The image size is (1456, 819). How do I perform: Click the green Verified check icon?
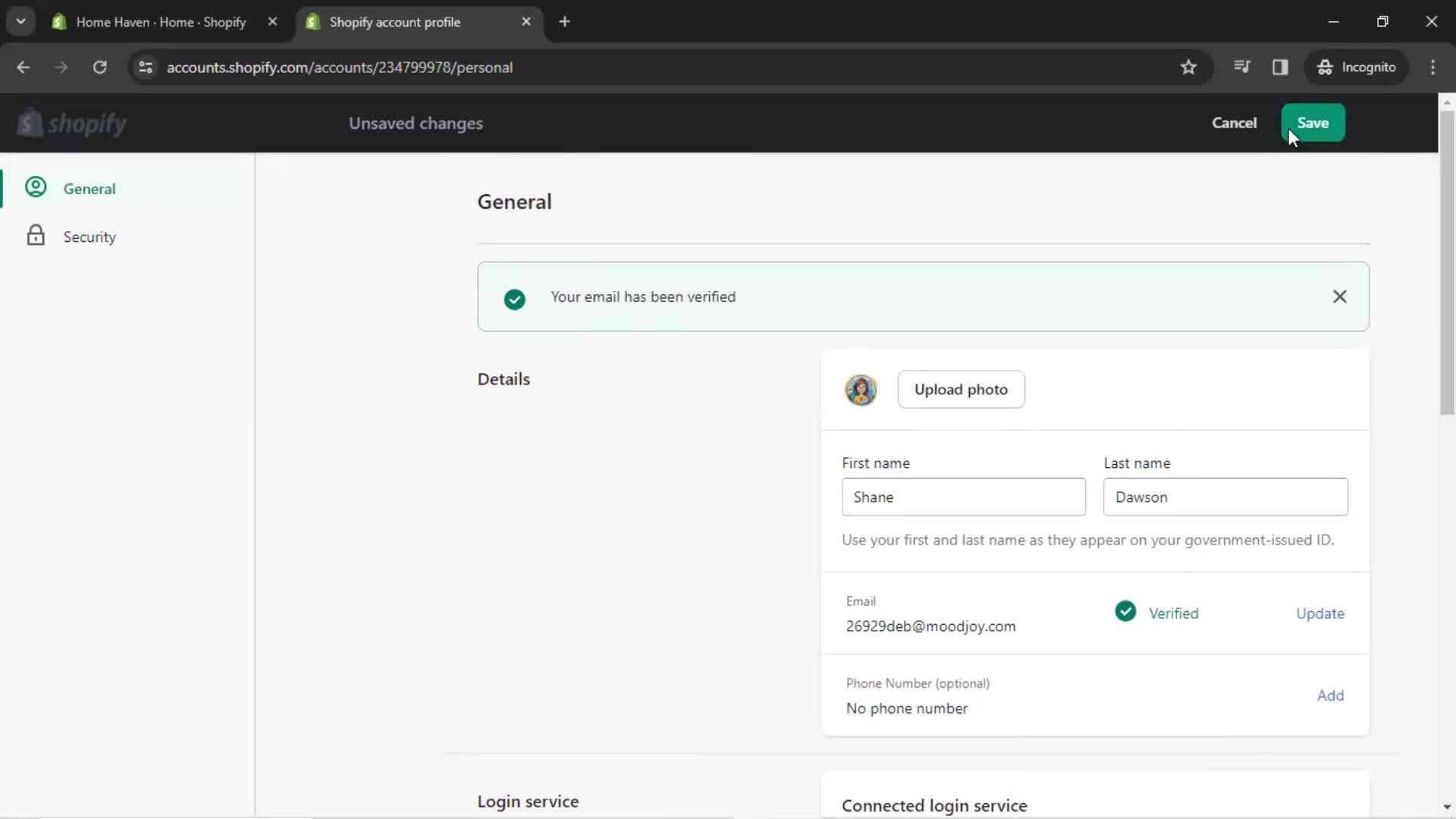point(1125,611)
